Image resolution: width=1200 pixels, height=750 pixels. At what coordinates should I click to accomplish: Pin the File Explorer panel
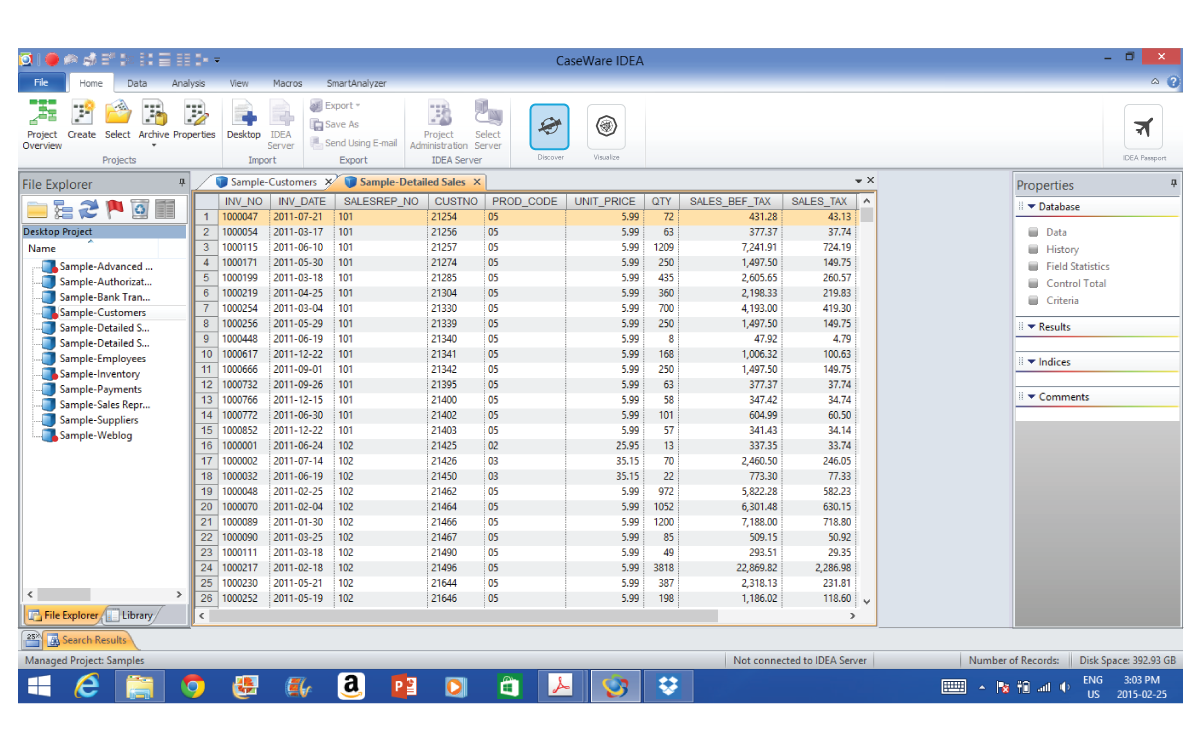181,183
